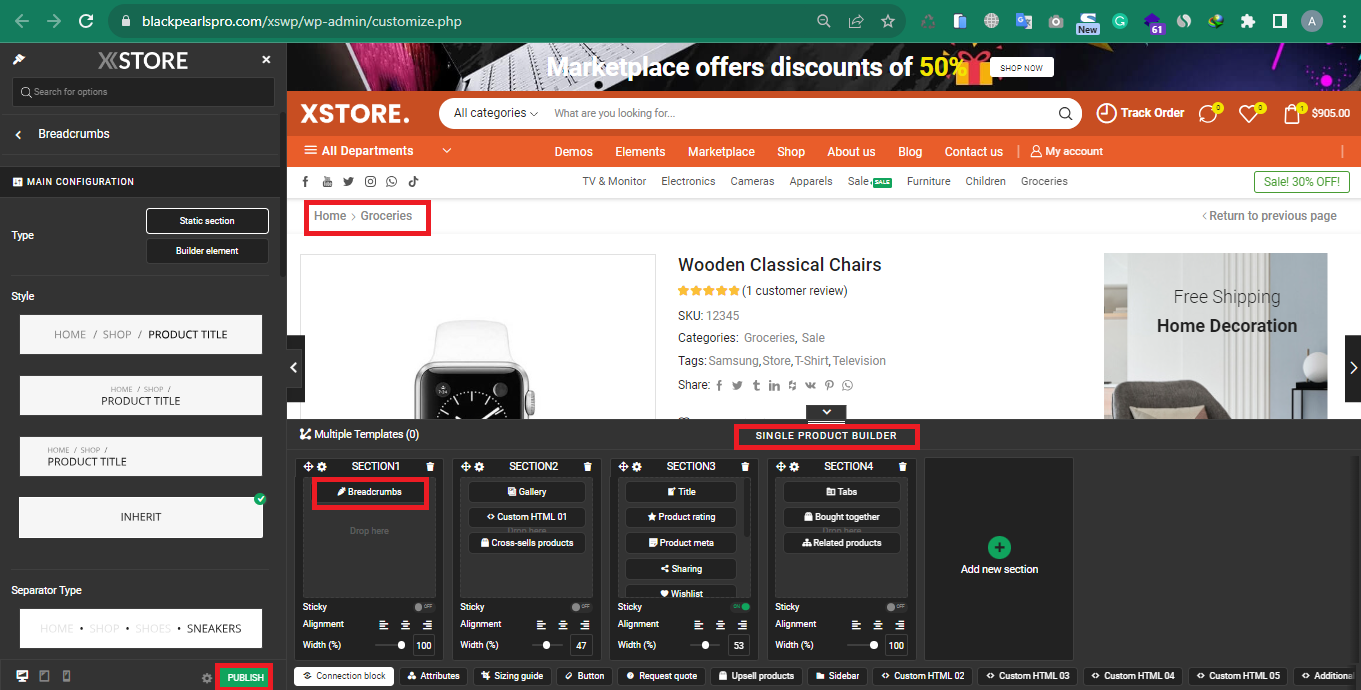
Task: Expand the All Departments menu chevron
Action: coord(447,151)
